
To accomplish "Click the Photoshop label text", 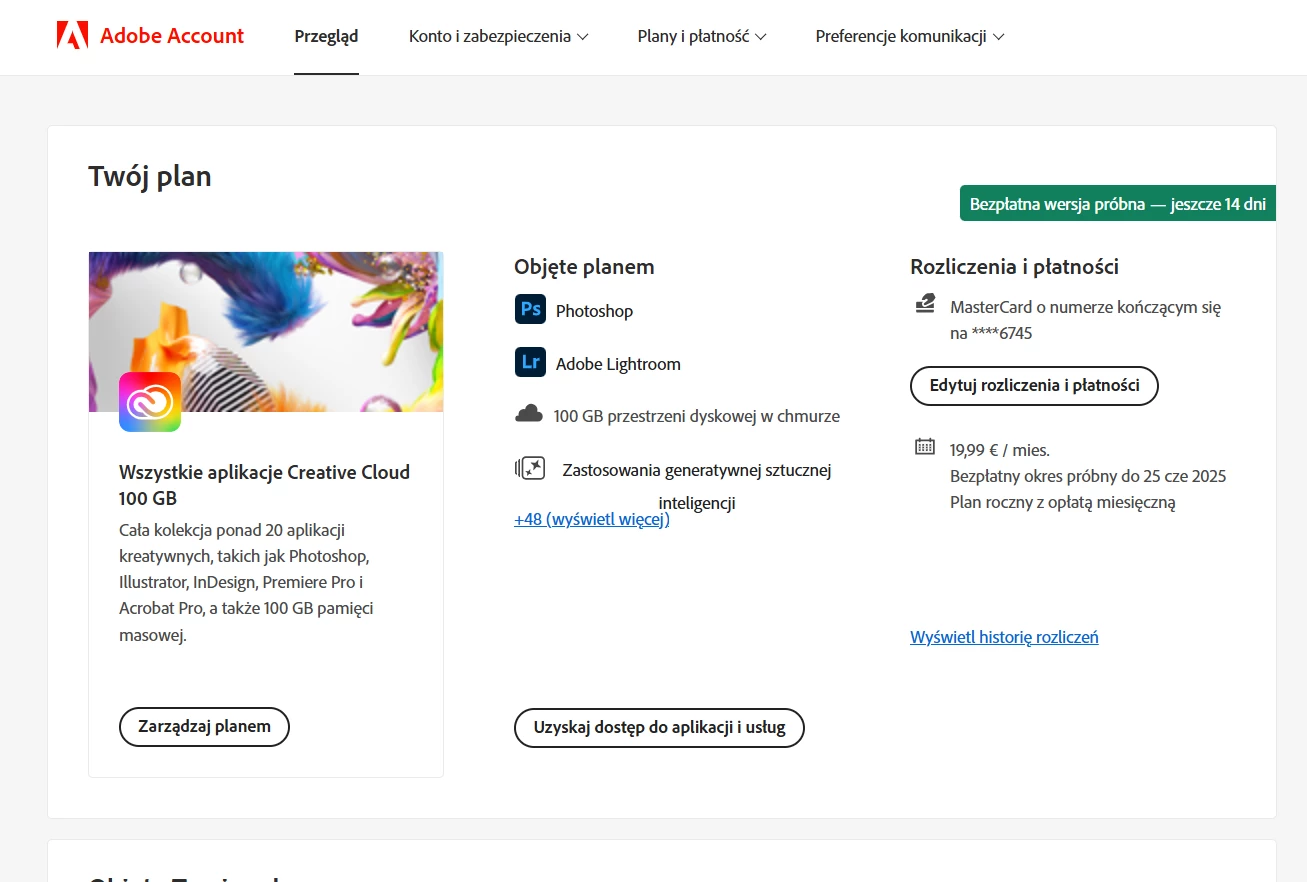I will [594, 311].
